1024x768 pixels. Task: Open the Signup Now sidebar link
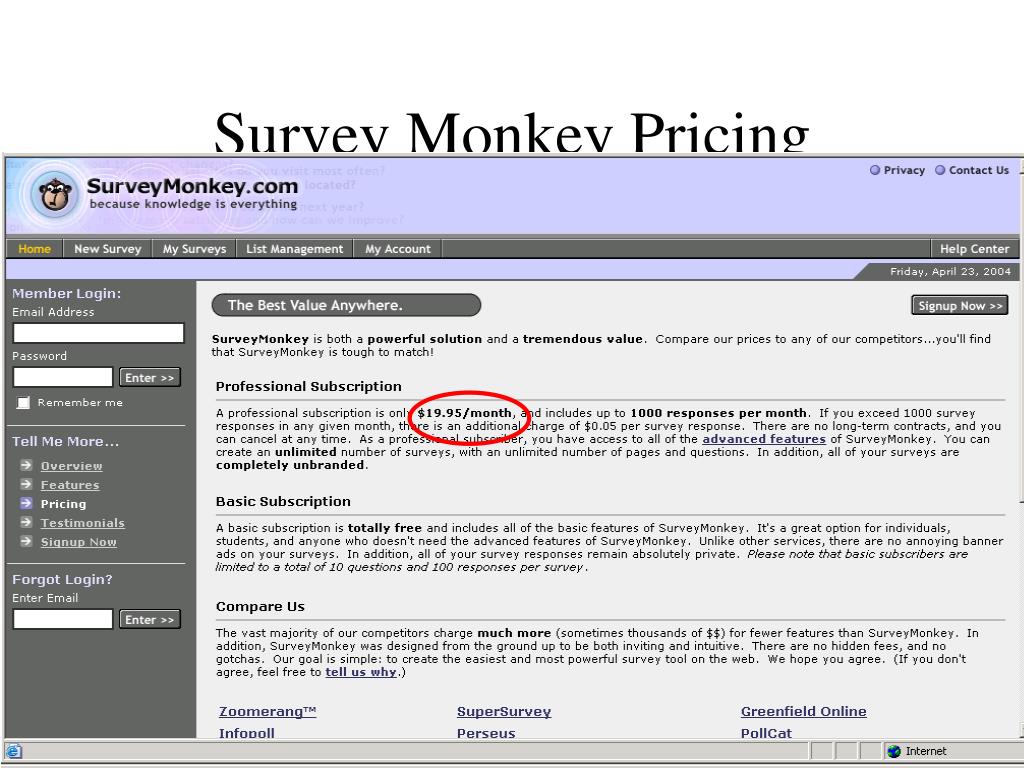point(78,541)
